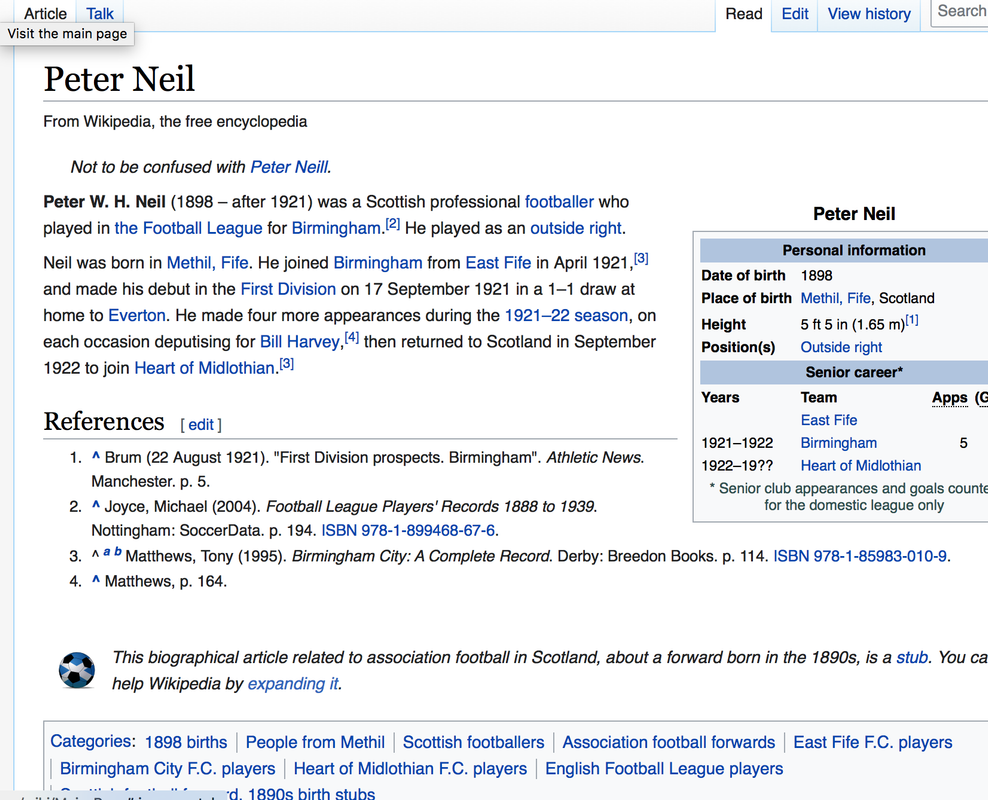Open Heart of Midlothian F.C. players category
988x800 pixels.
click(x=410, y=769)
